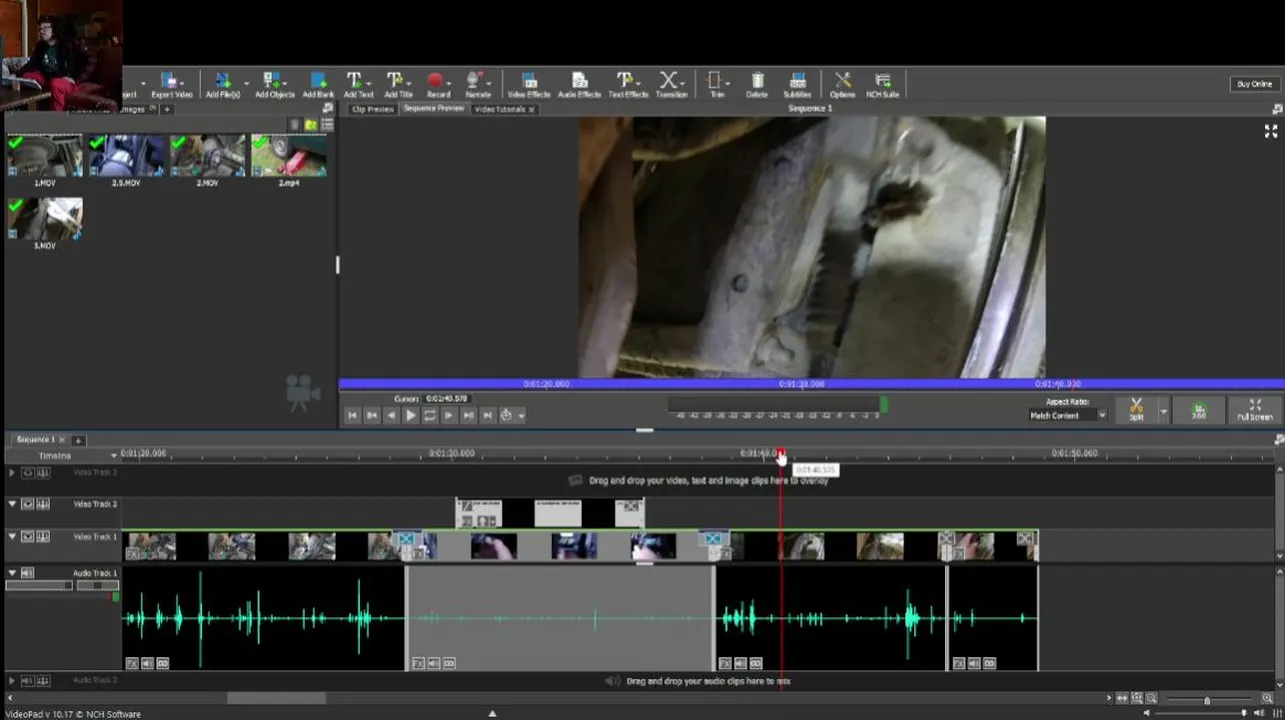Collapse the Video Track 1 row
Image resolution: width=1285 pixels, height=720 pixels.
coord(12,537)
